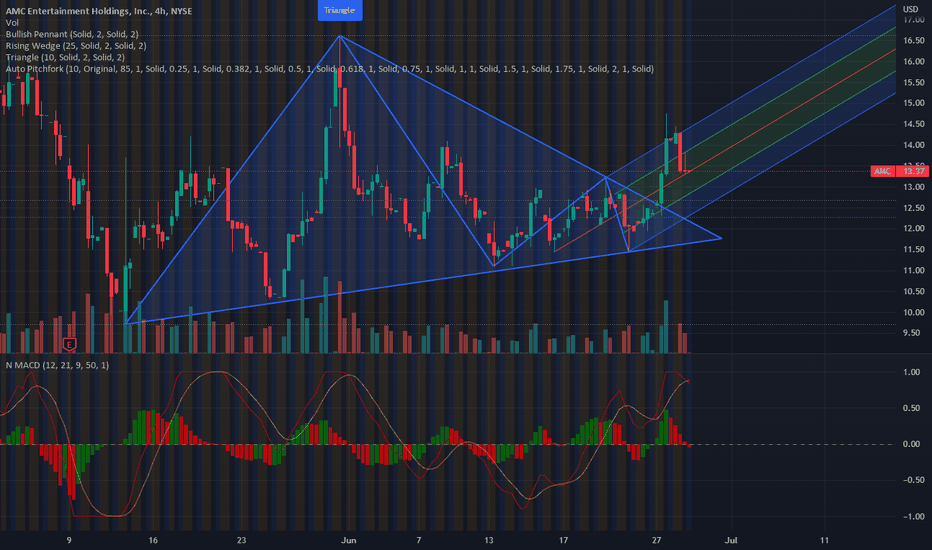Click the MACD 1.00 scale label

(x=911, y=372)
